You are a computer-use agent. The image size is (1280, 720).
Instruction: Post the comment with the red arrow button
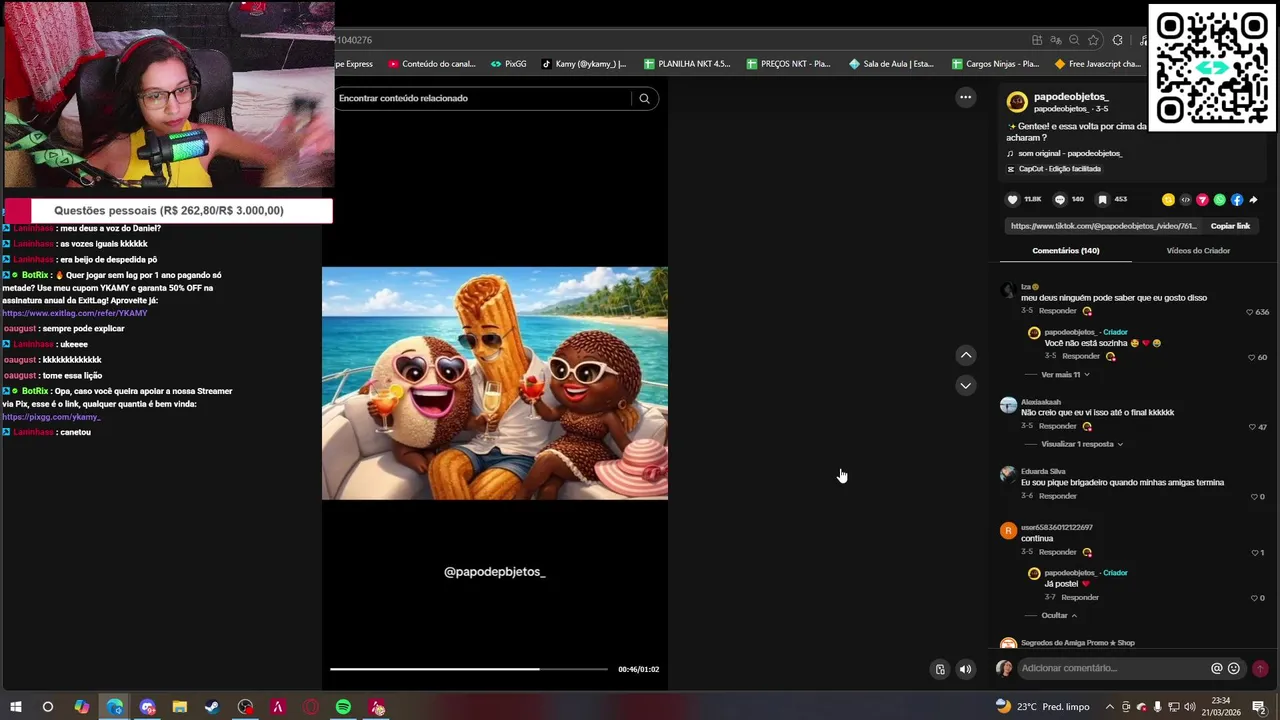click(x=1260, y=668)
